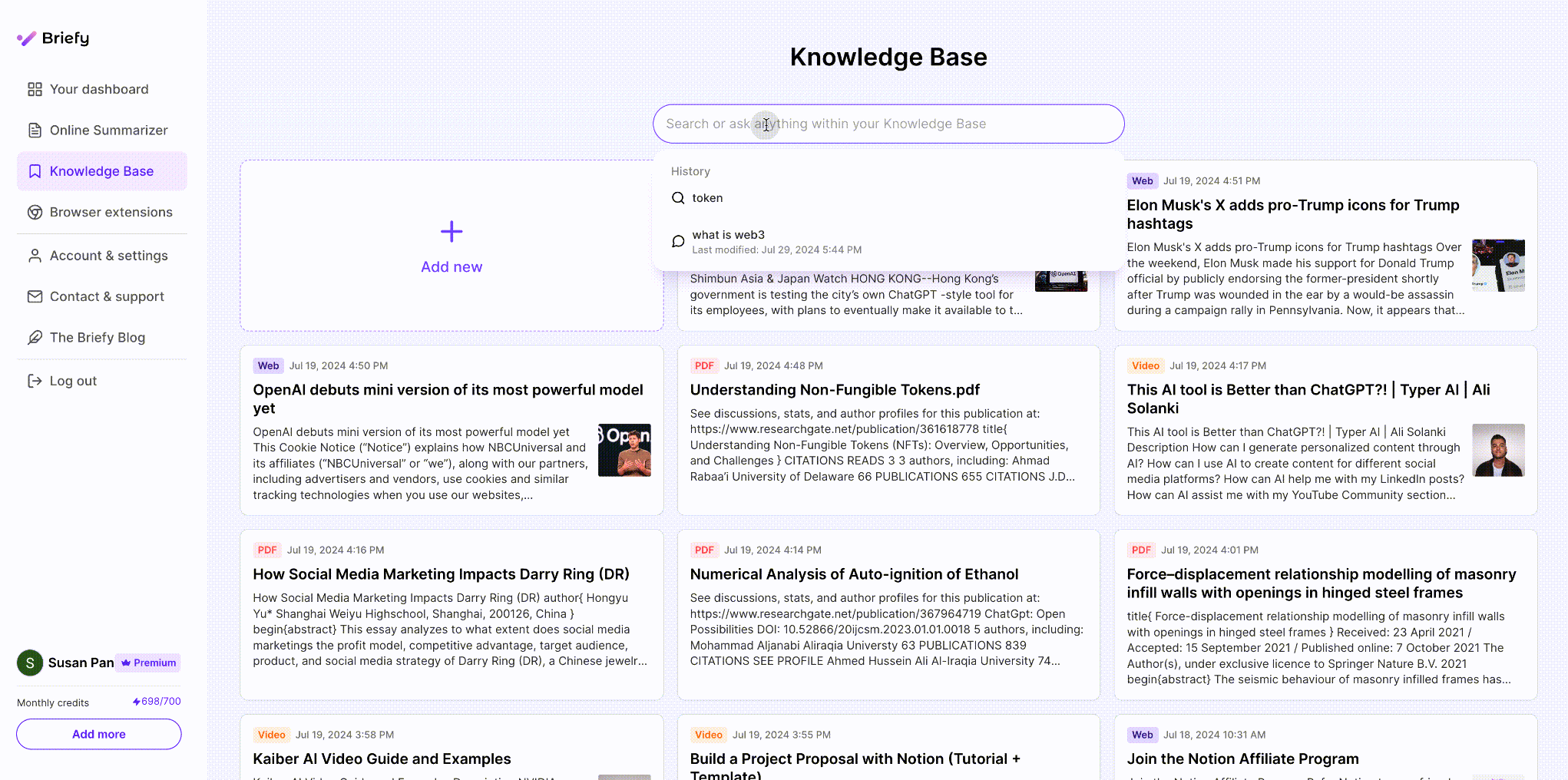The height and width of the screenshot is (780, 1568).
Task: Open Force–displacement relationship masonry PDF
Action: [x=1322, y=583]
